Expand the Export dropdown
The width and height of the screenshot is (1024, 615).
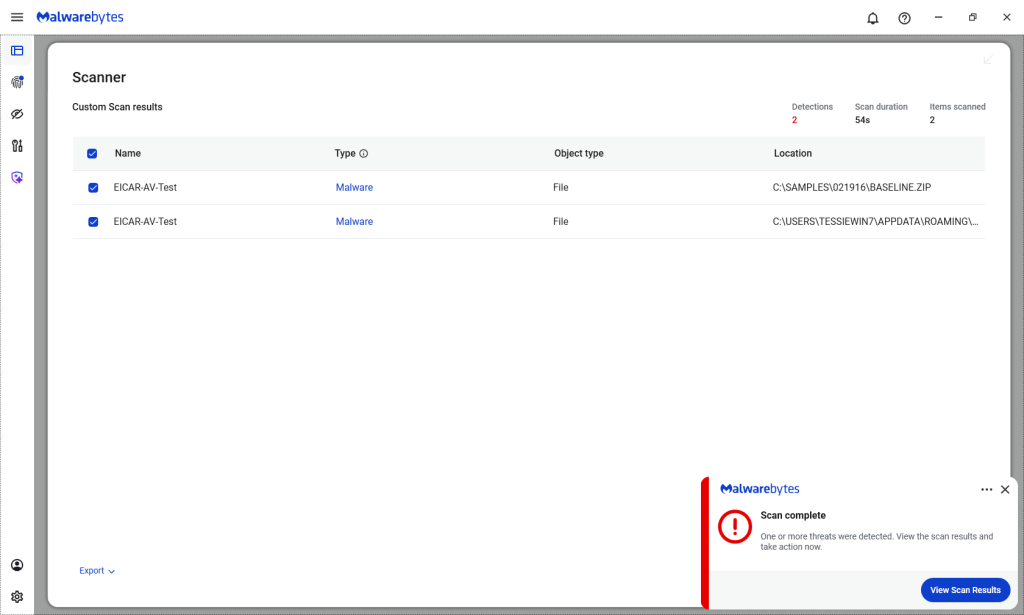point(97,571)
